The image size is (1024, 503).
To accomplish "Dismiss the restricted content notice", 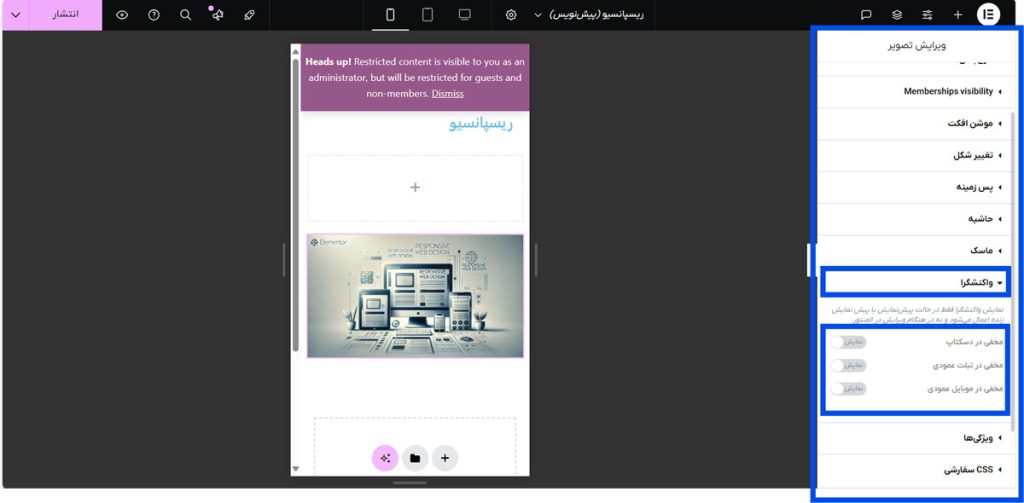I will coord(447,94).
